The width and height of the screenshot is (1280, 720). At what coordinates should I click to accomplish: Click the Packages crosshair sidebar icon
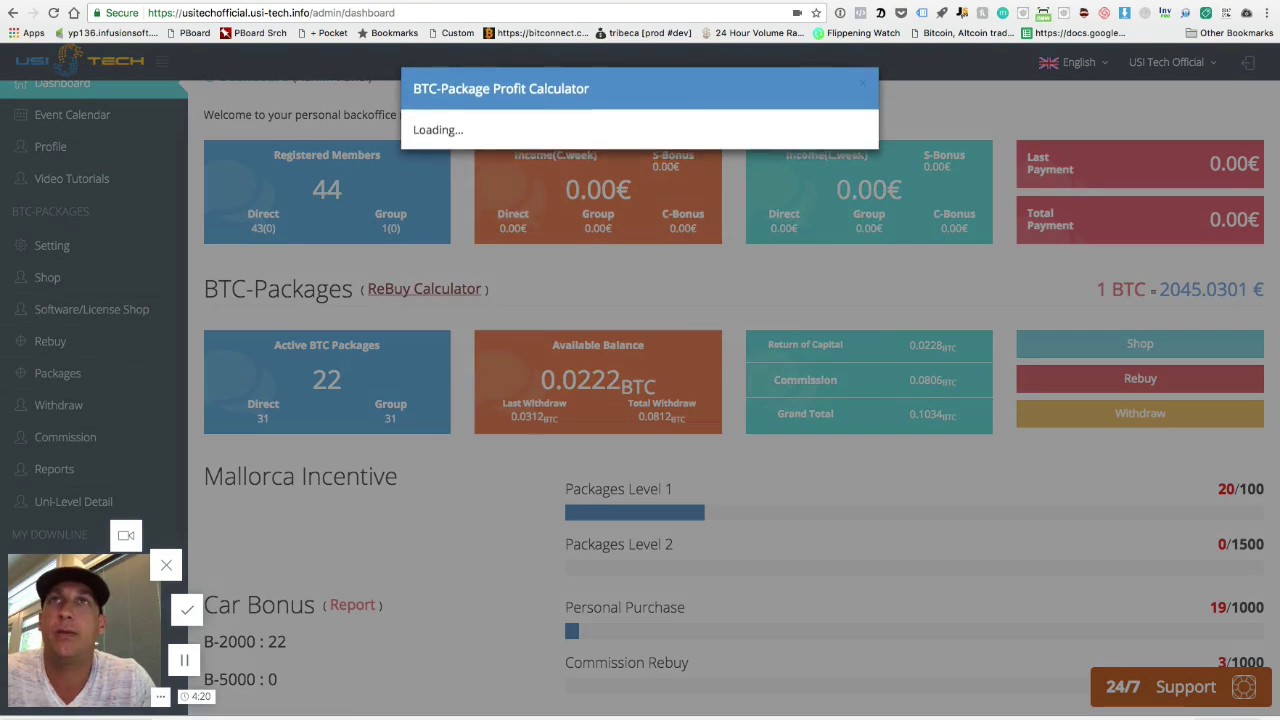click(x=20, y=373)
